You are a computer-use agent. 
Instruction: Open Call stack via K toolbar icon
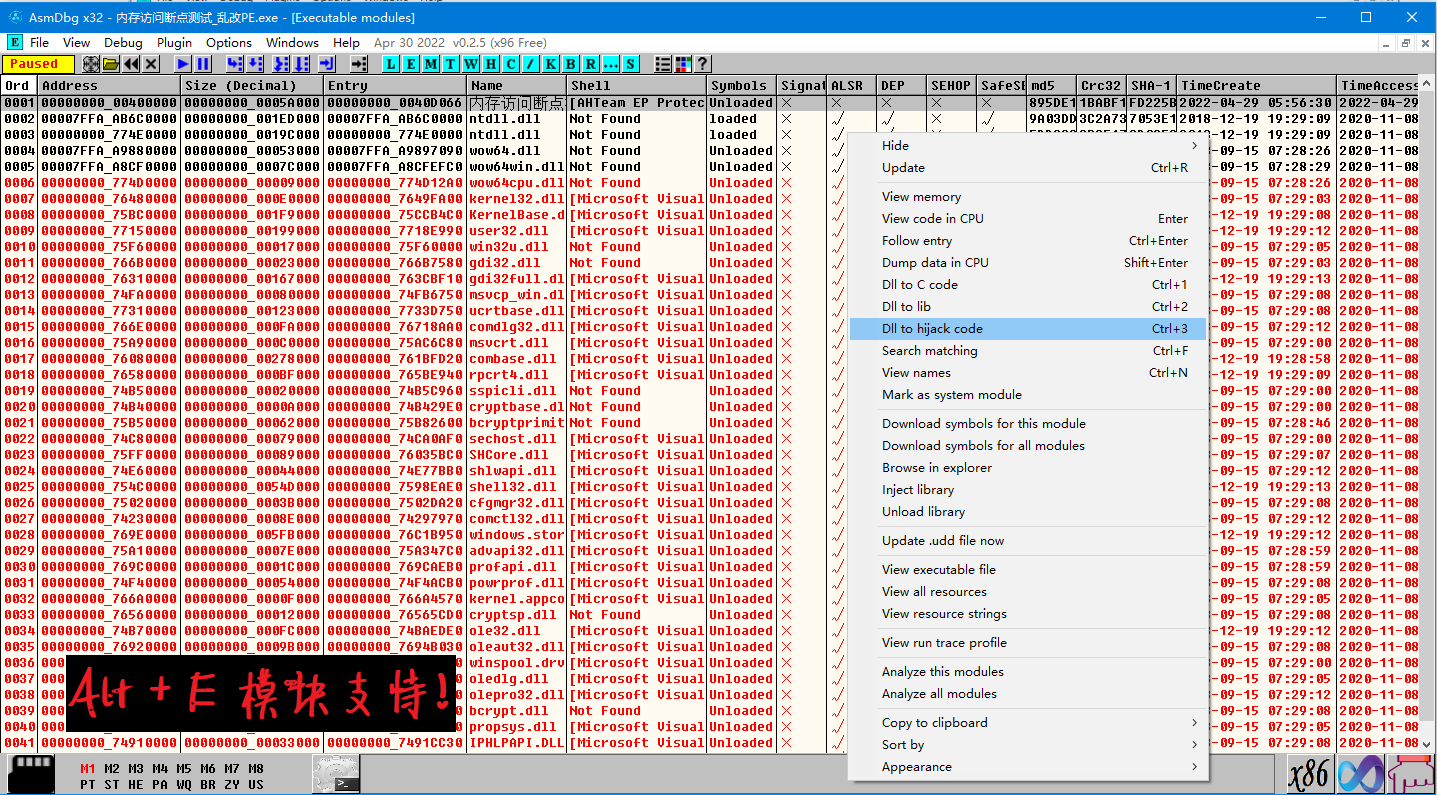point(551,64)
